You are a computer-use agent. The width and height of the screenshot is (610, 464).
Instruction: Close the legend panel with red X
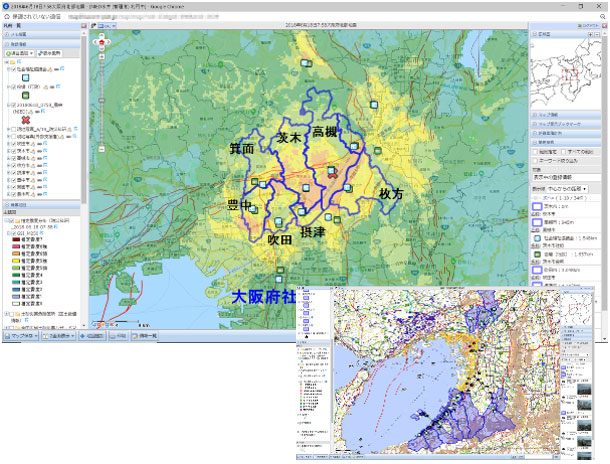83,26
